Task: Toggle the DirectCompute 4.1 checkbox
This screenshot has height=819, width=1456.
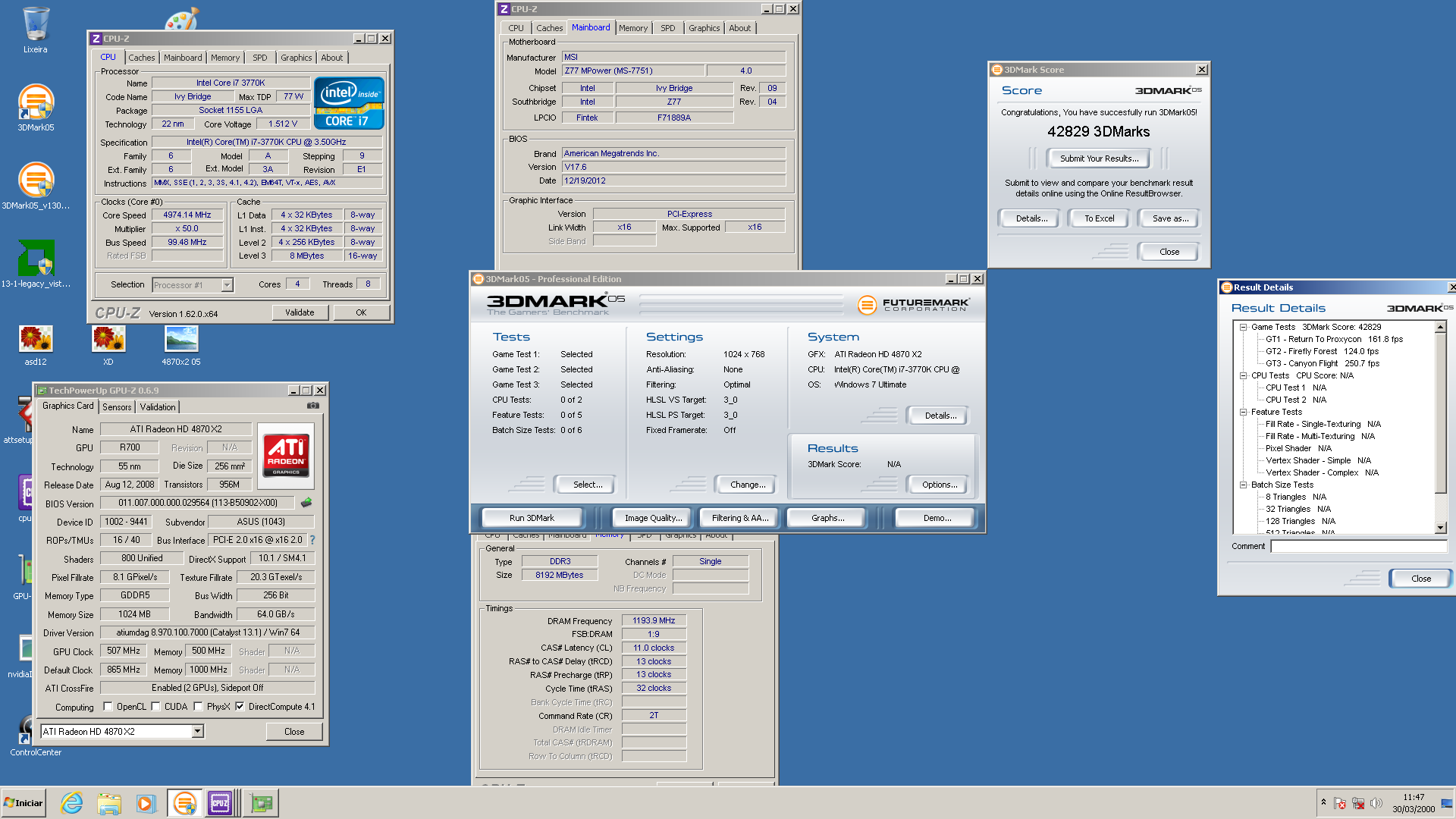Action: click(240, 706)
